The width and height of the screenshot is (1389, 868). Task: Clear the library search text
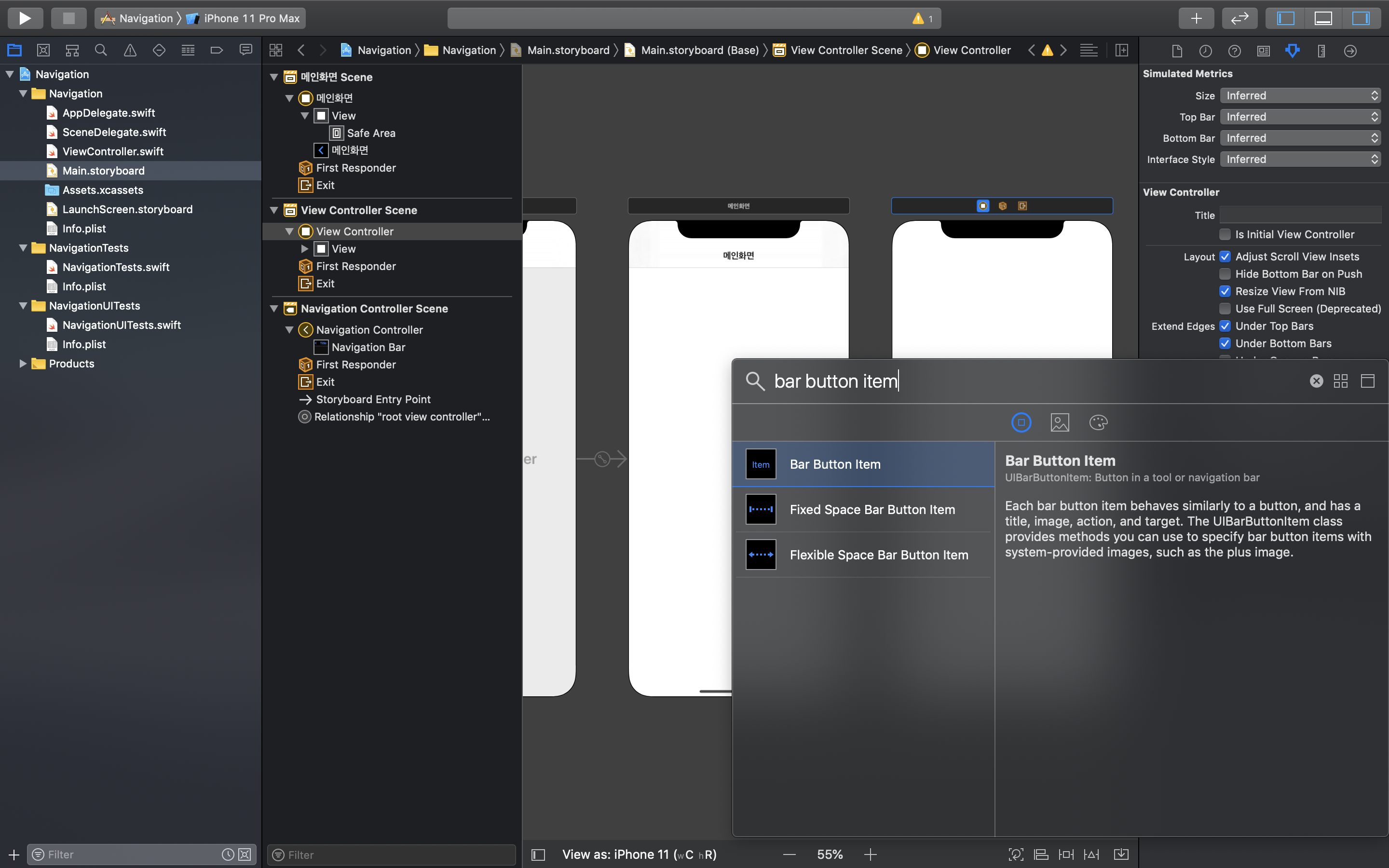[x=1316, y=381]
